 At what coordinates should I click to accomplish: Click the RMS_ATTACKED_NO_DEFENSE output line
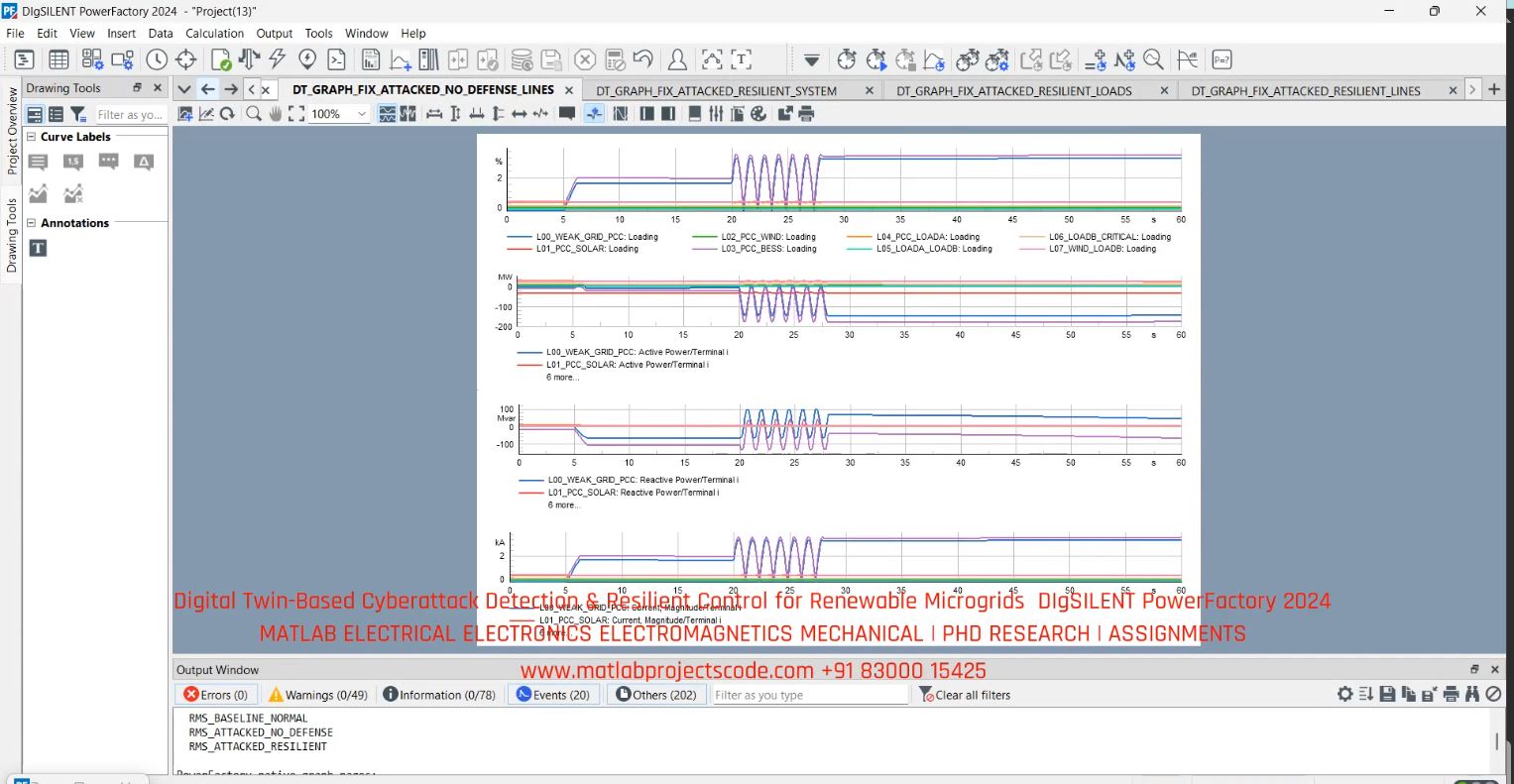(261, 732)
